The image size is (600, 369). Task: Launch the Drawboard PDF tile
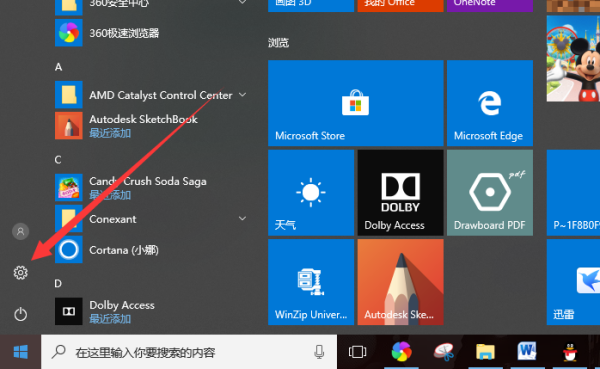[490, 193]
